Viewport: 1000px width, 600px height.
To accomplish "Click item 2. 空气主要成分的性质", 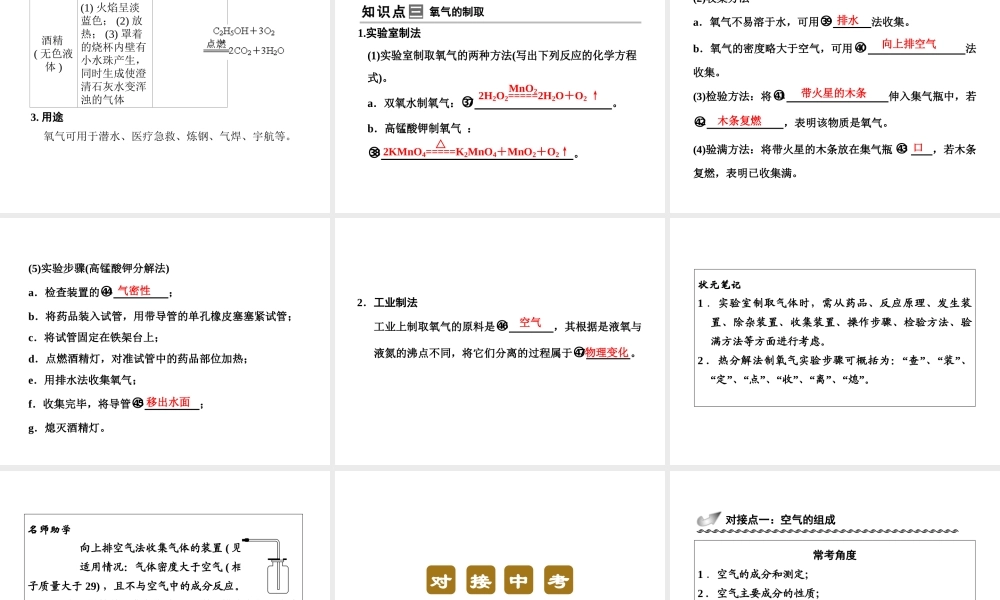I will 758,594.
